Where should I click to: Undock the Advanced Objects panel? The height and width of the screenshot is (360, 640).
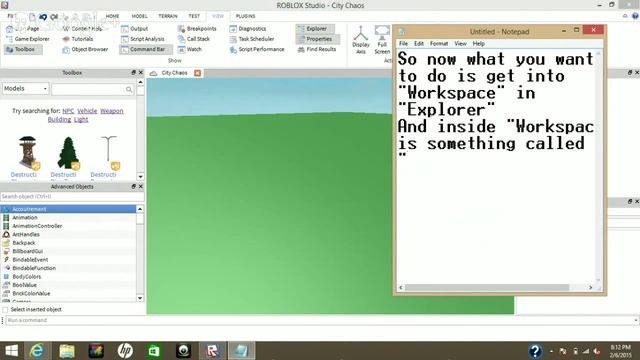(x=133, y=187)
